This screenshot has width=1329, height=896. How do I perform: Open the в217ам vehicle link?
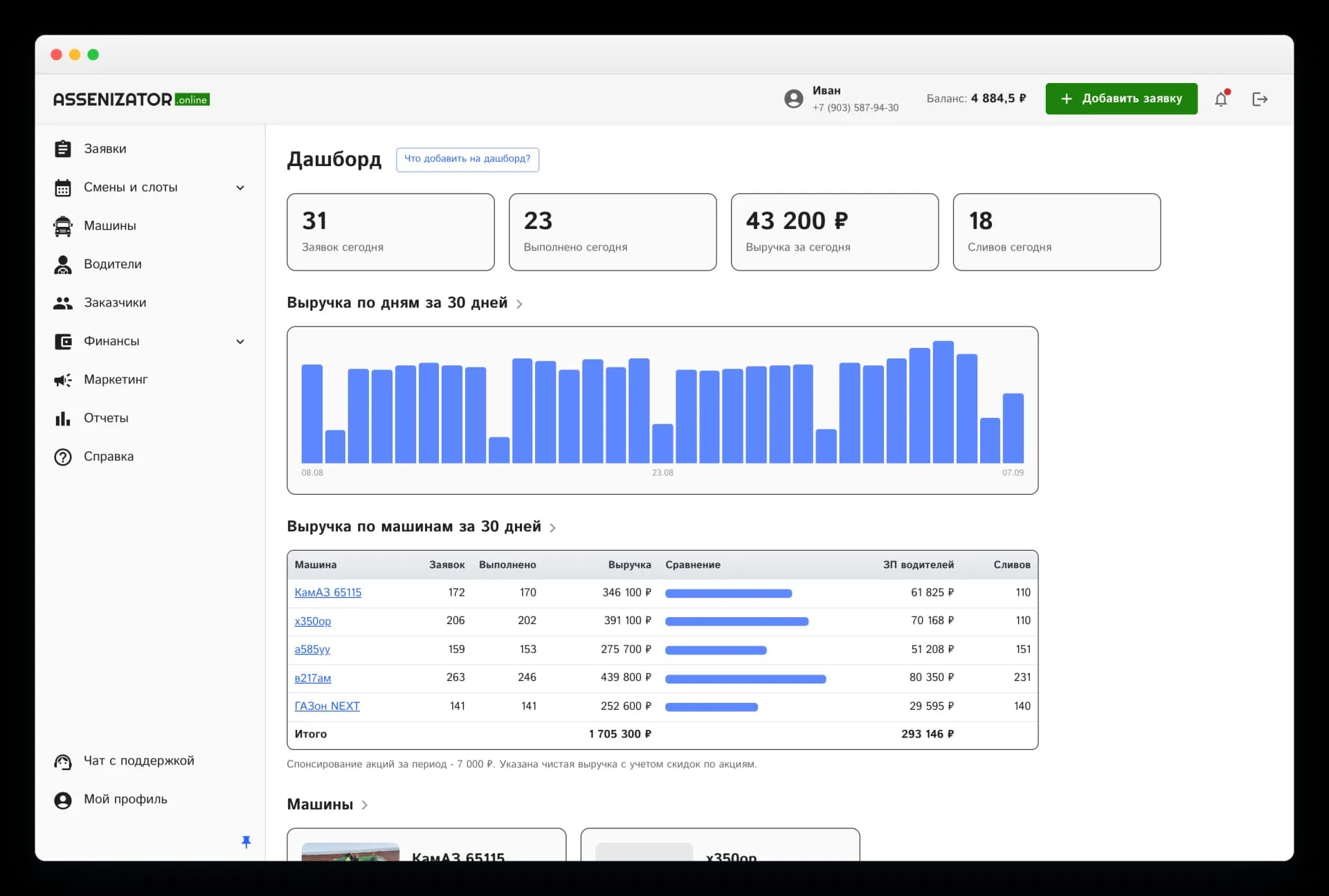pyautogui.click(x=313, y=678)
